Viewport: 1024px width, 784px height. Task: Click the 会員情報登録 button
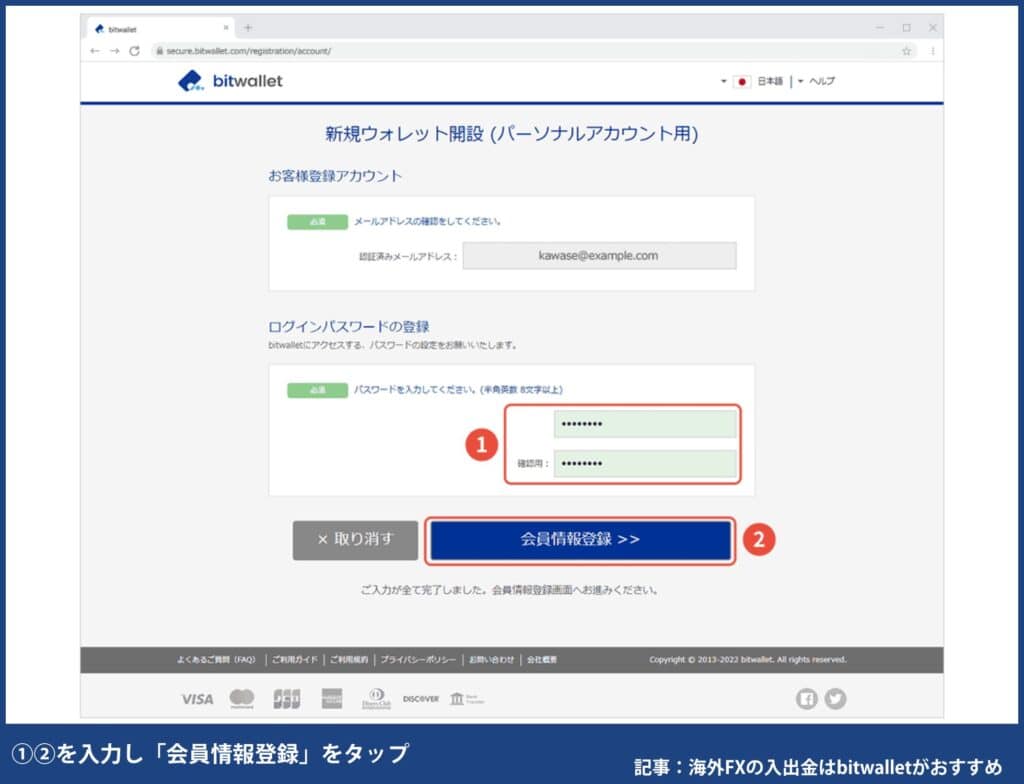(x=581, y=540)
